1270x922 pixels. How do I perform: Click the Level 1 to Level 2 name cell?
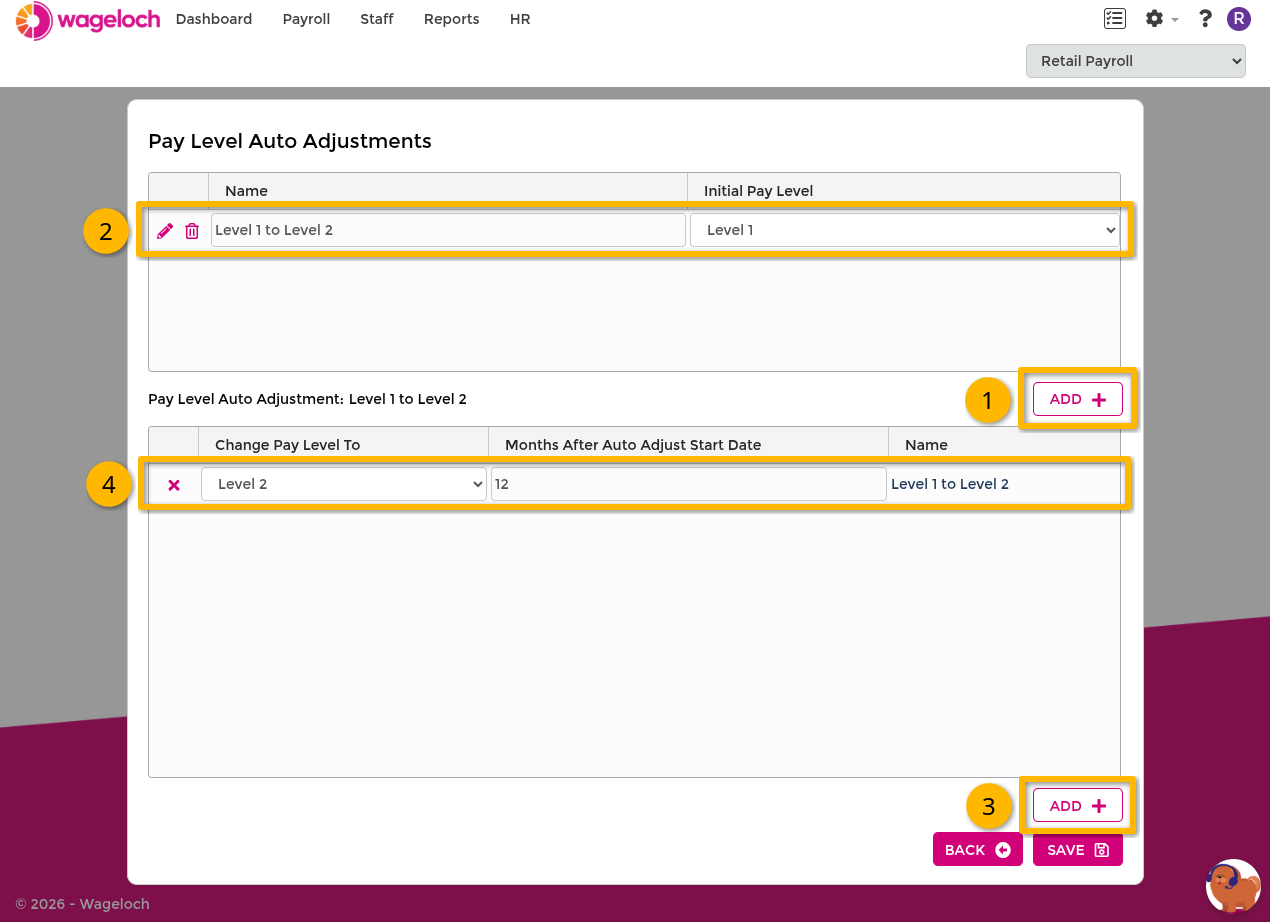pos(950,484)
